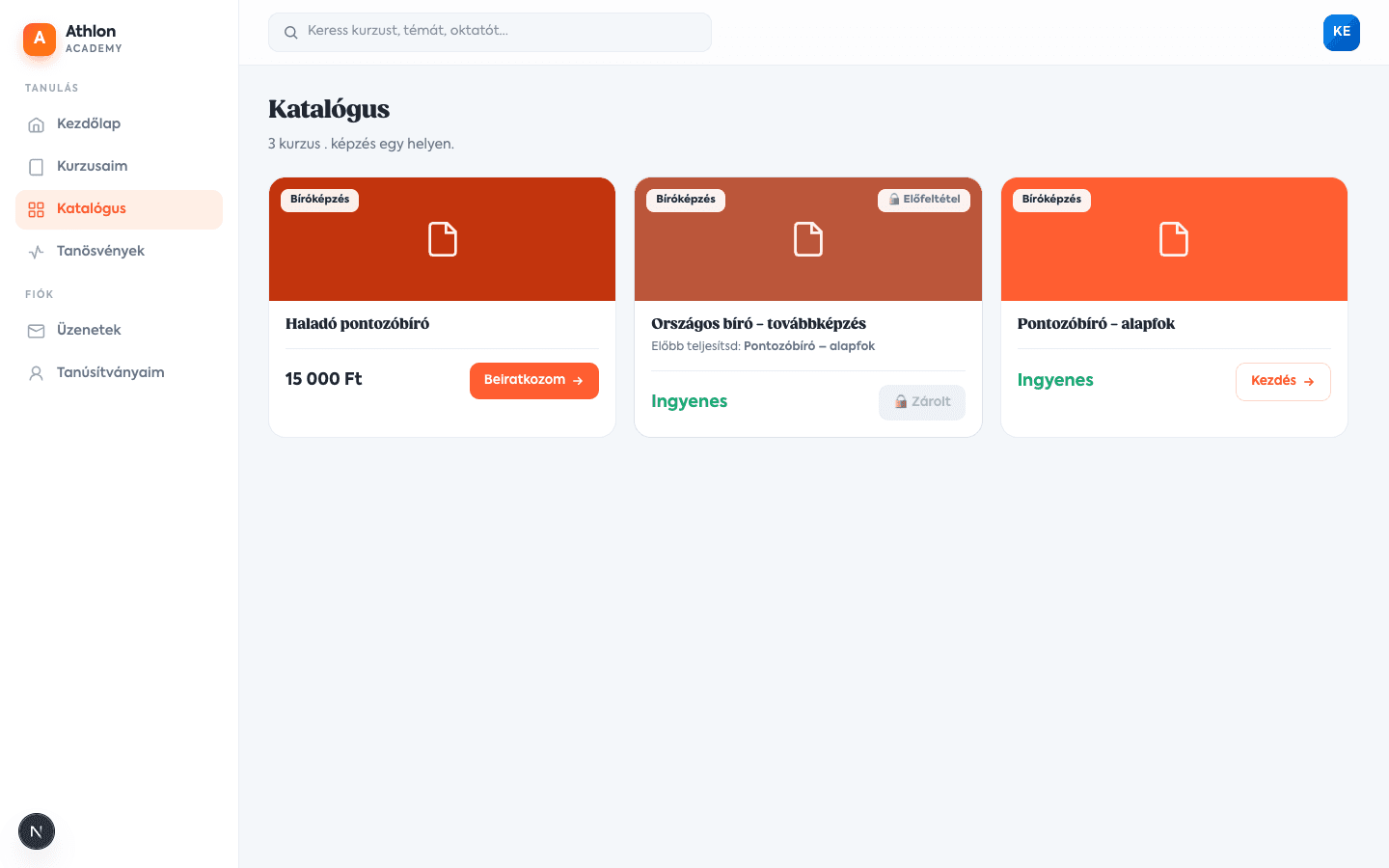Viewport: 1389px width, 868px height.
Task: Click the Haladó pontozóbíró card banner
Action: tap(443, 239)
